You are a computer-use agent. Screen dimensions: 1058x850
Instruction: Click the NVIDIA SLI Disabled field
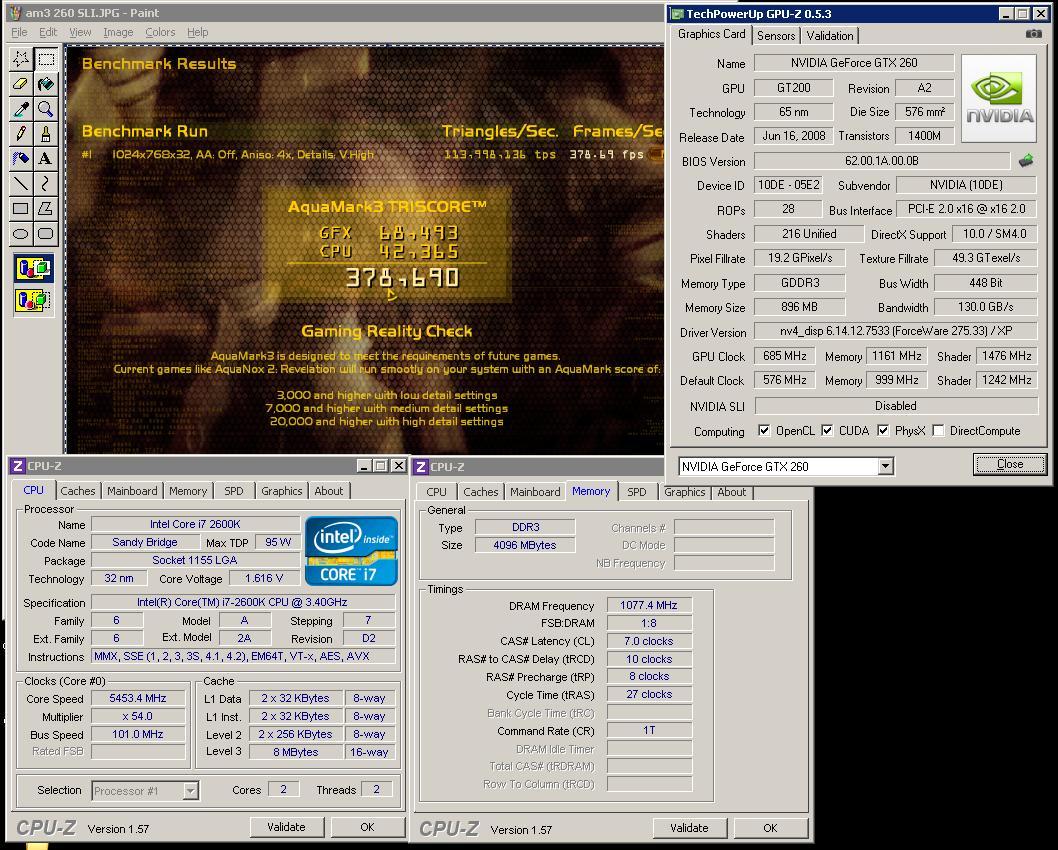tap(896, 405)
